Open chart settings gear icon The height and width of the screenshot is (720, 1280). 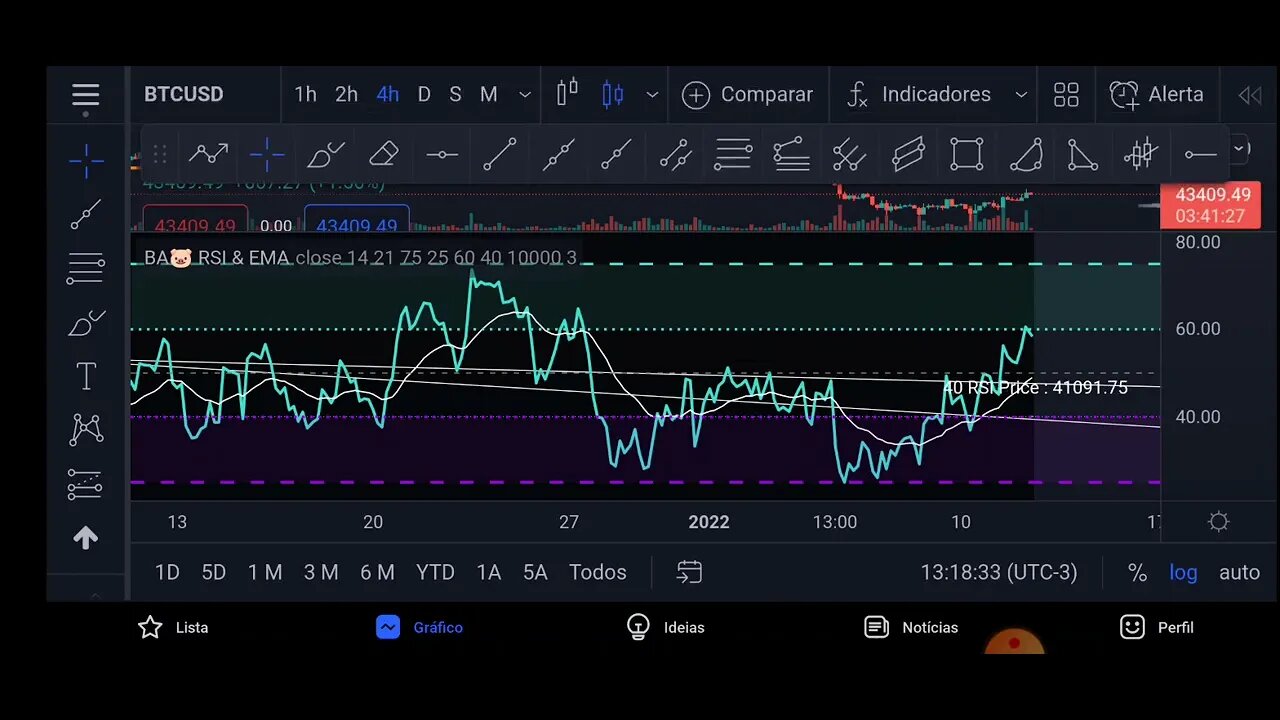point(1218,522)
